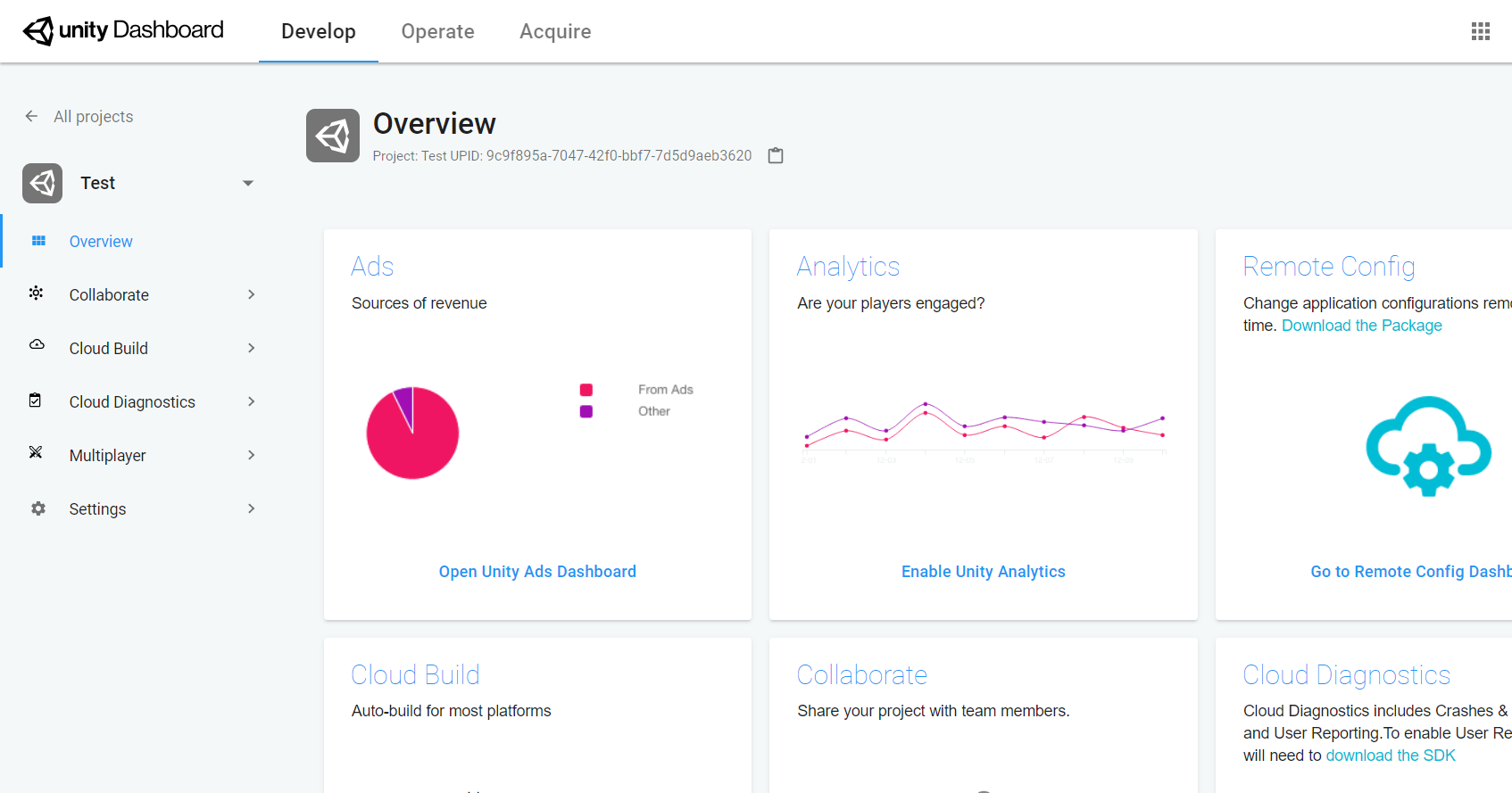
Task: Open Unity Ads Dashboard link
Action: pos(537,572)
